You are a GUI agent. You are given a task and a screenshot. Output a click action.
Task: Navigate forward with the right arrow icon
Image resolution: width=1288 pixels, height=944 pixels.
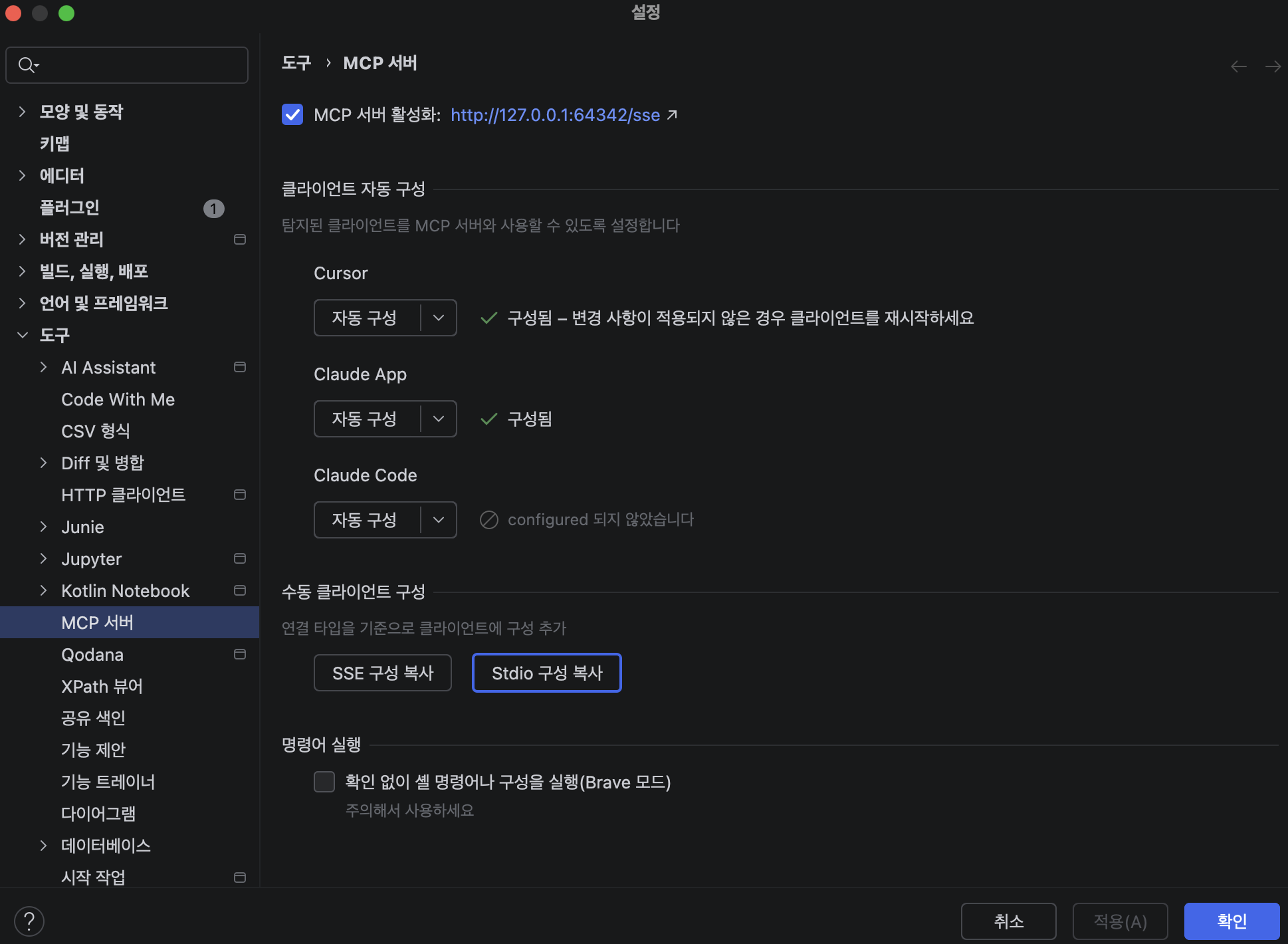[1273, 66]
